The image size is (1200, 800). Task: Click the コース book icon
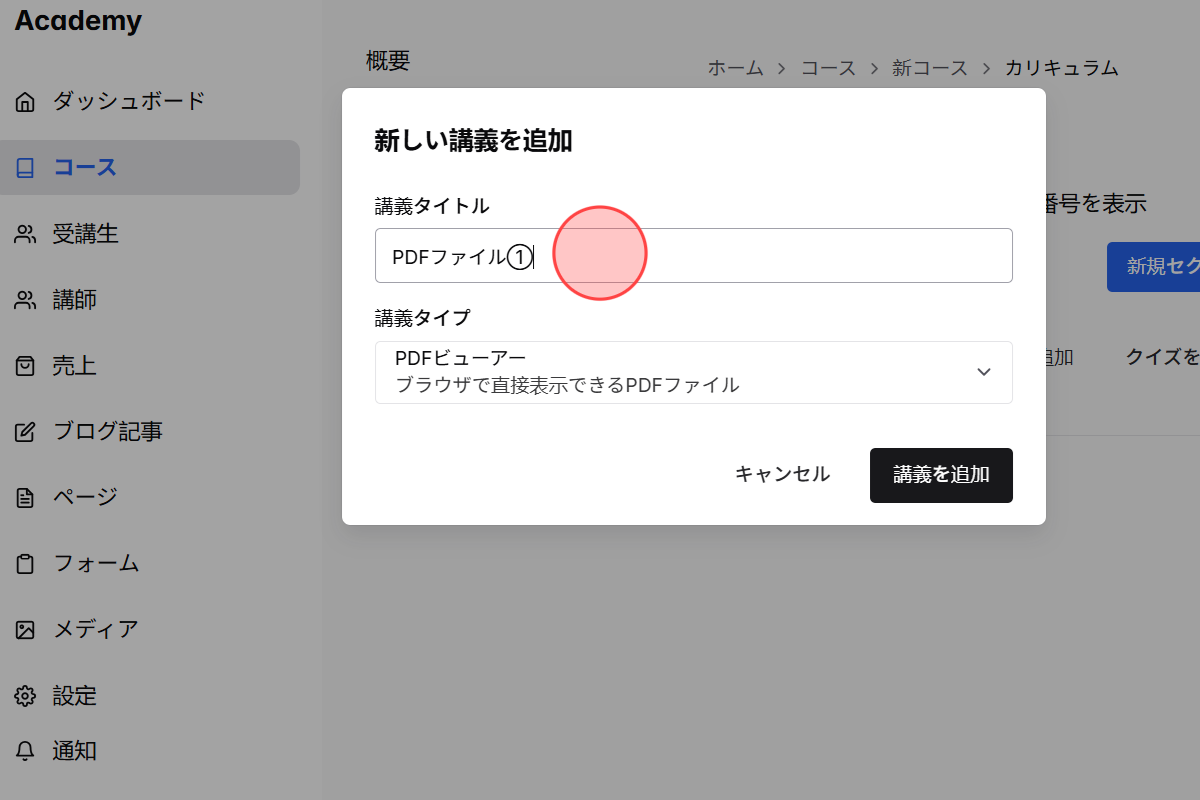[x=23, y=168]
